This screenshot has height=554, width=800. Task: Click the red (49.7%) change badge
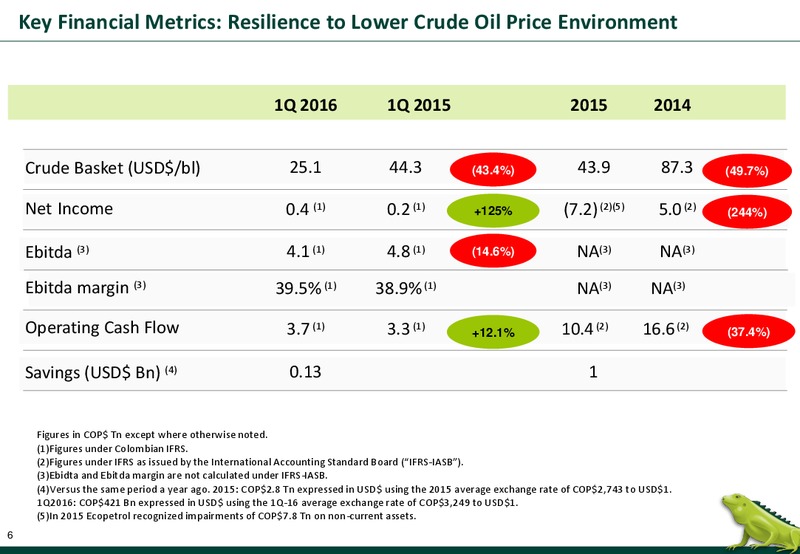click(x=747, y=171)
